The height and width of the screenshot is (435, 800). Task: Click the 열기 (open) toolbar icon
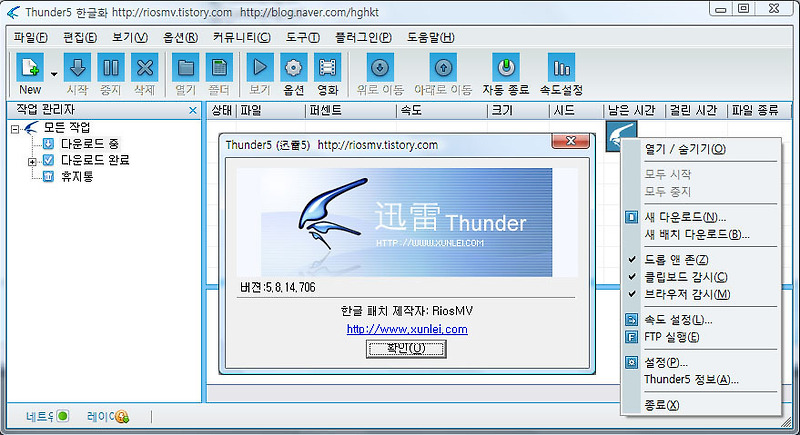186,68
